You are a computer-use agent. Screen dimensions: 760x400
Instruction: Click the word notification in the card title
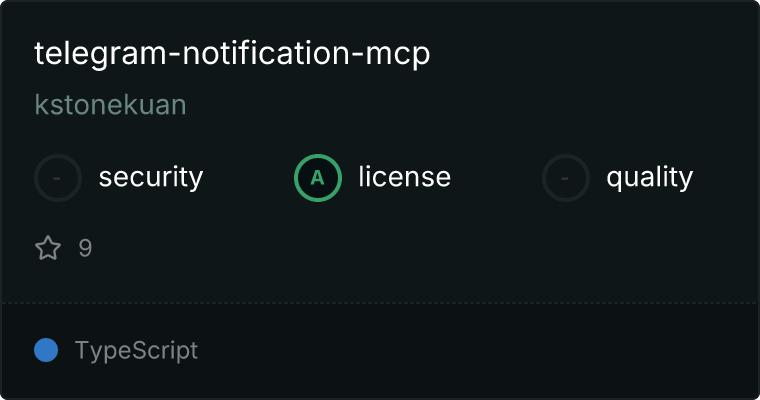coord(266,53)
